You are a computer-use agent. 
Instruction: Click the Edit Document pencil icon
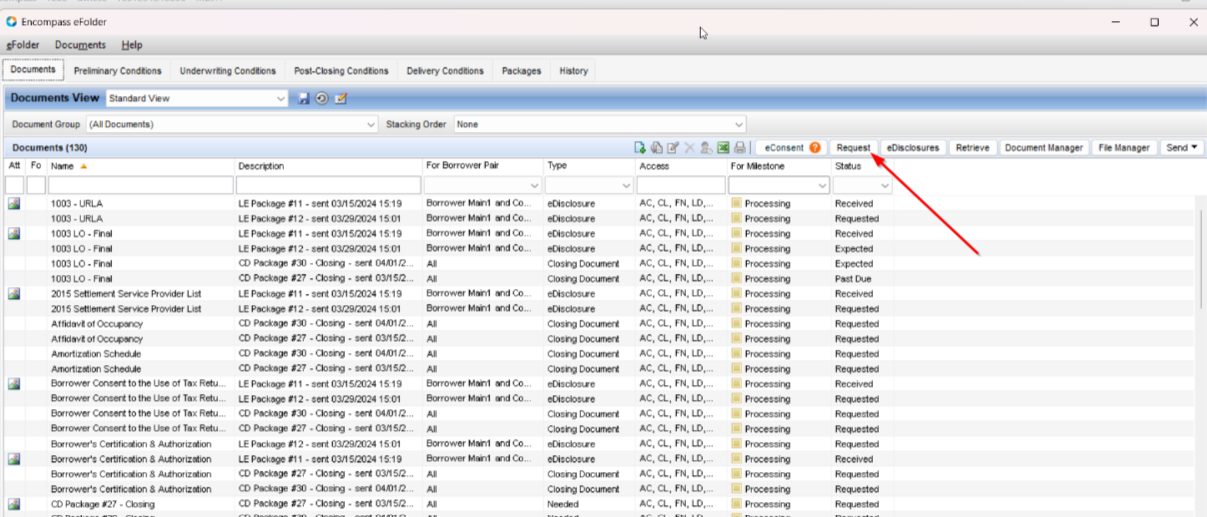(x=673, y=148)
